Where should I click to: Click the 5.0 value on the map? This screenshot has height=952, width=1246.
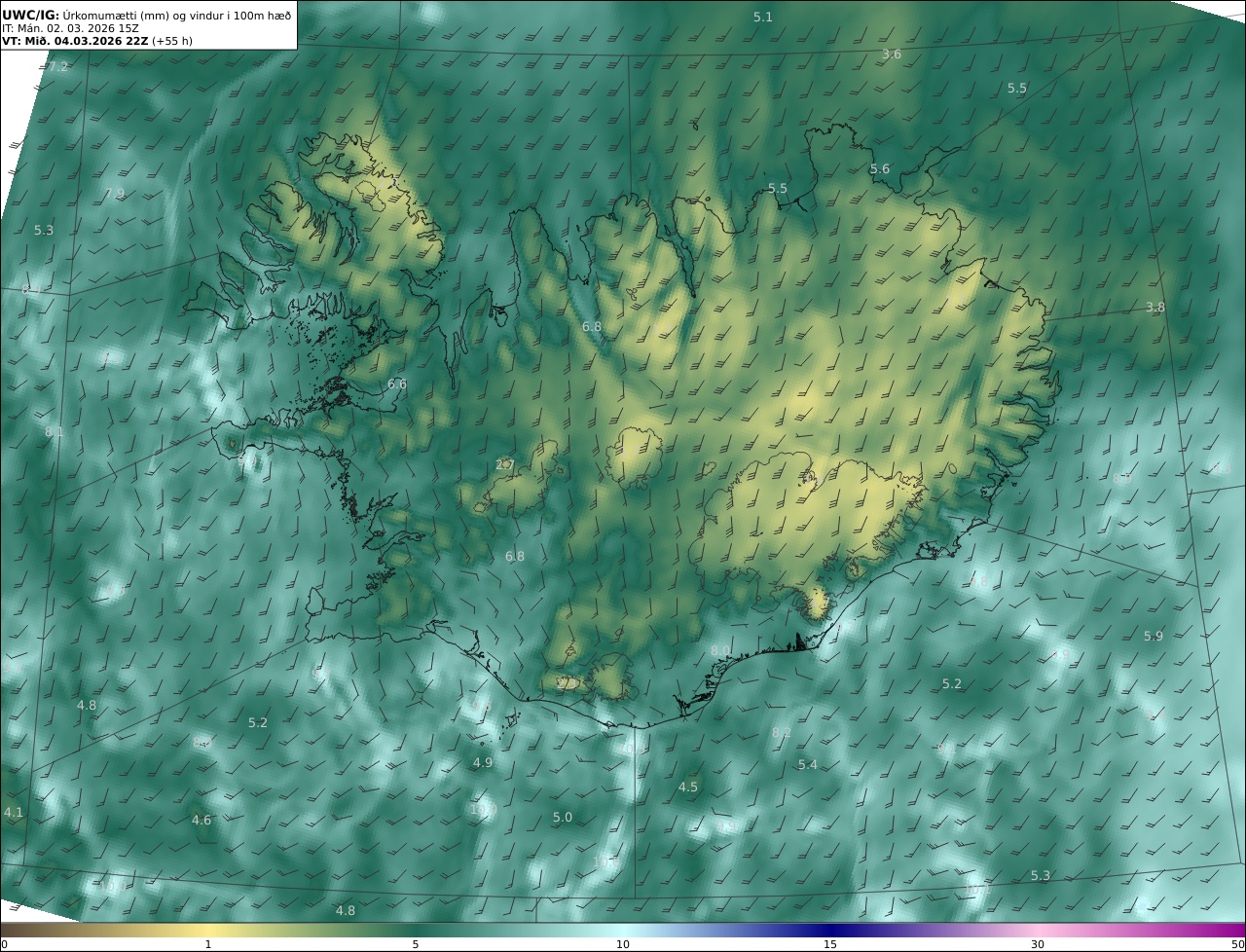pyautogui.click(x=563, y=818)
